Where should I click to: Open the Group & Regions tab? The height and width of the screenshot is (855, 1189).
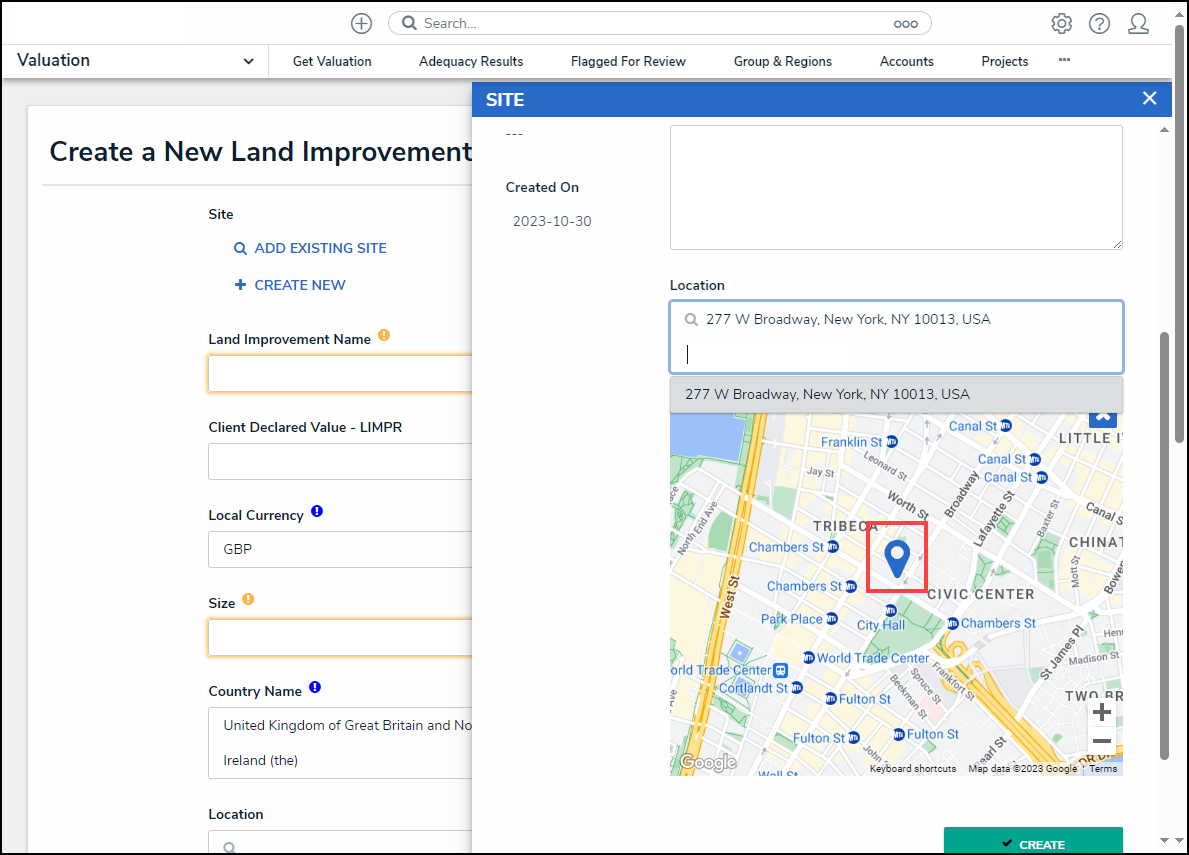pos(783,61)
